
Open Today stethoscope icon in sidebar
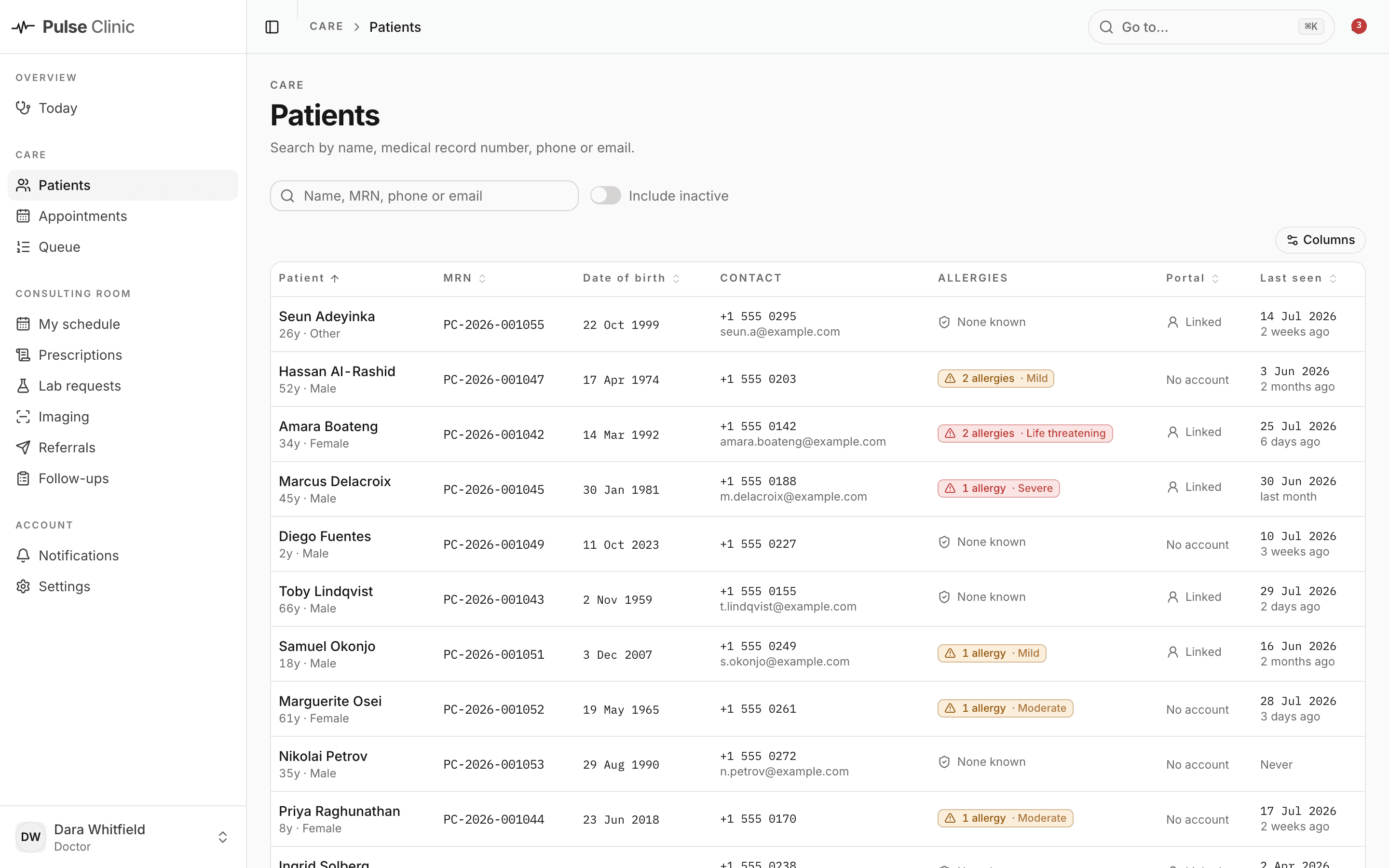(23, 108)
